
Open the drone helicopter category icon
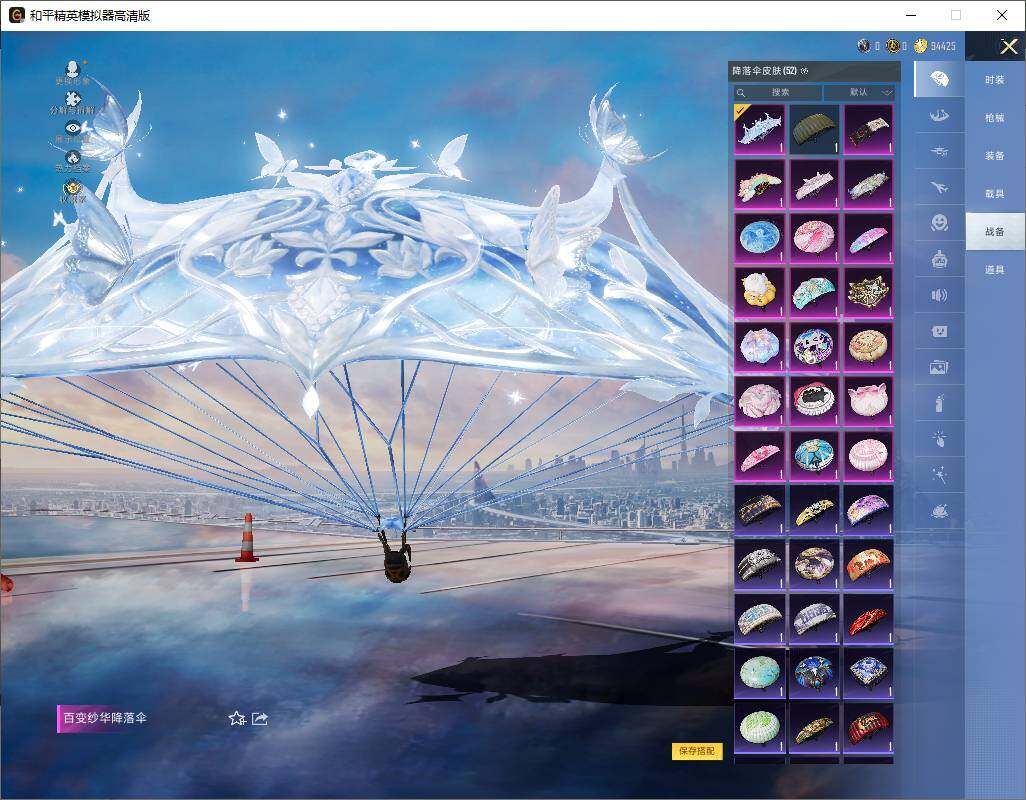938,152
